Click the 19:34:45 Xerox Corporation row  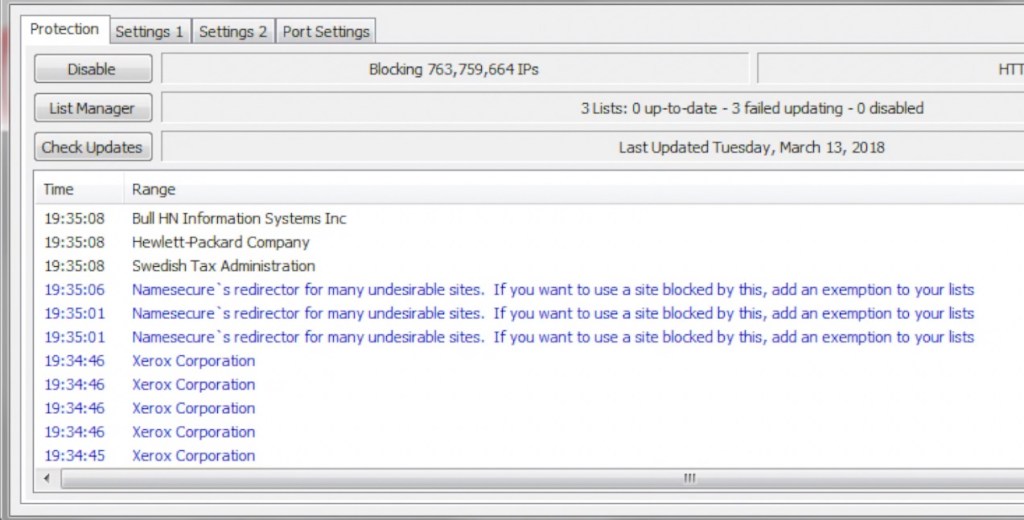point(193,456)
